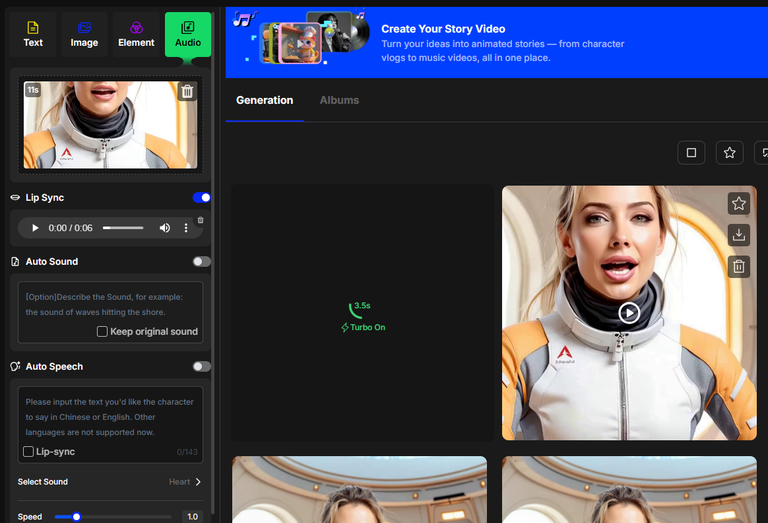Open audio player more options menu
This screenshot has width=768, height=523.
pyautogui.click(x=186, y=228)
